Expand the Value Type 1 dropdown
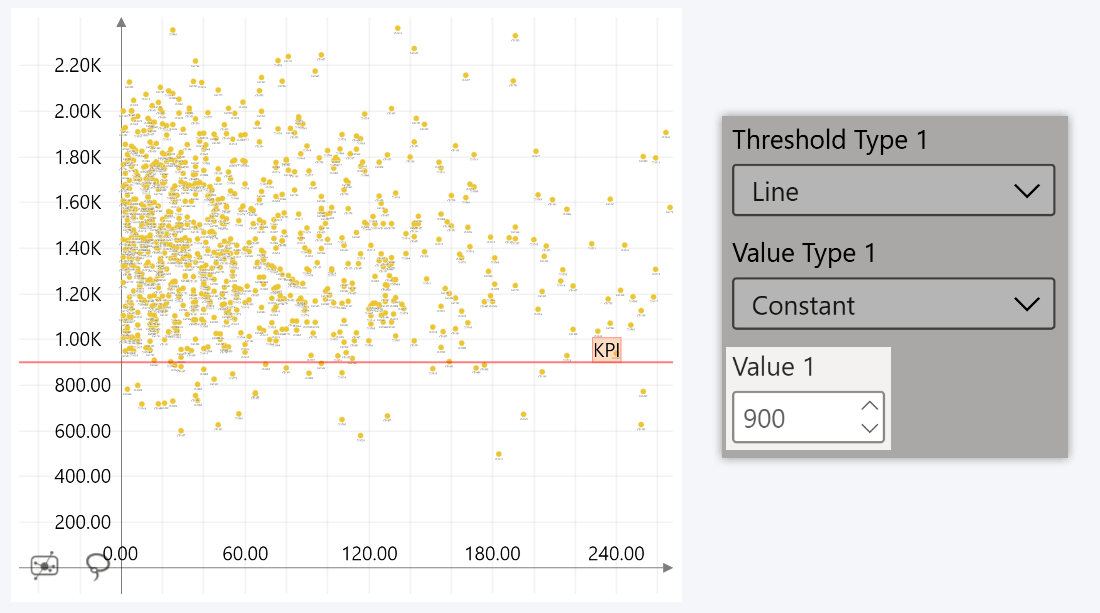The width and height of the screenshot is (1100, 613). tap(893, 303)
